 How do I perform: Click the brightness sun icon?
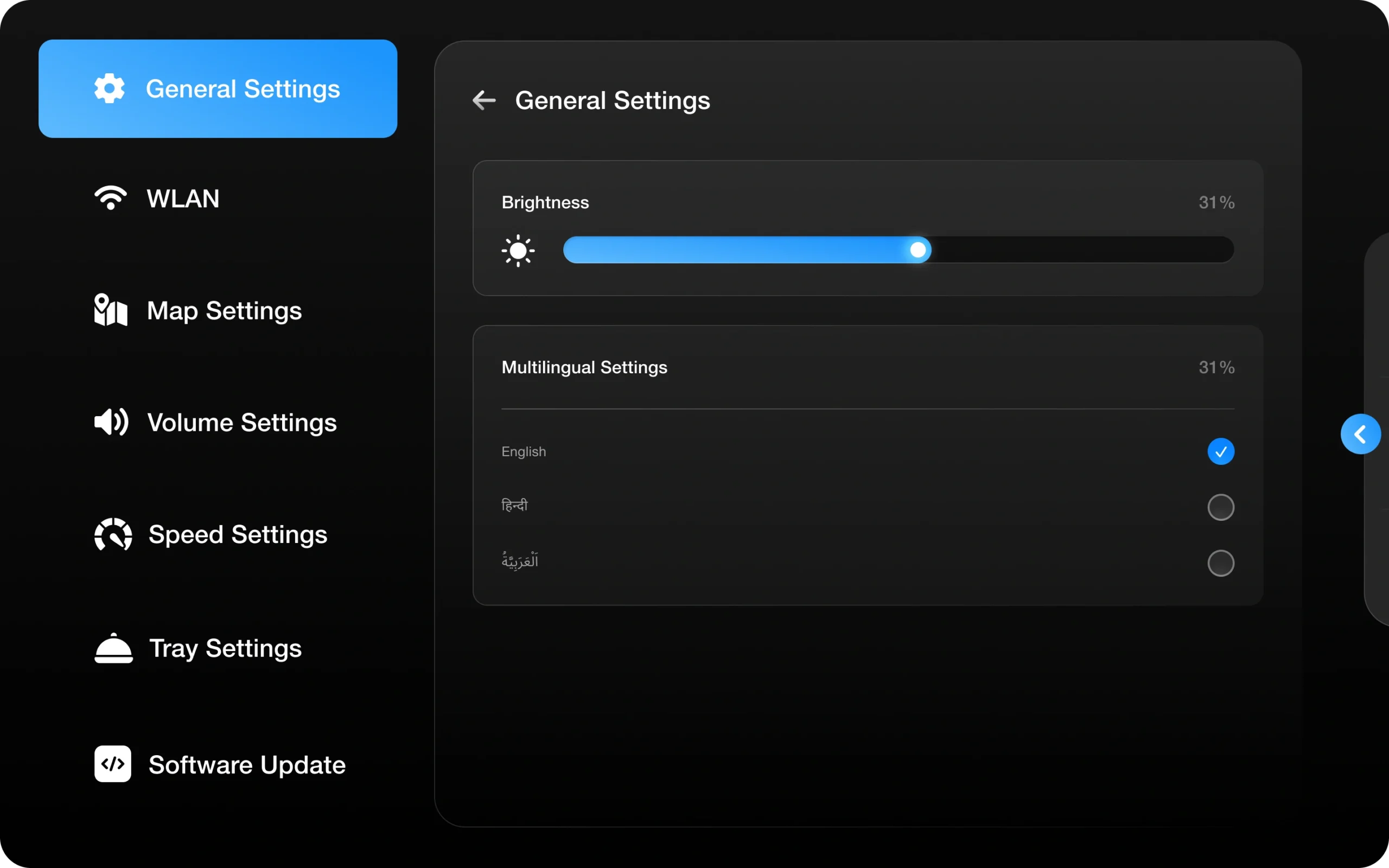point(518,250)
